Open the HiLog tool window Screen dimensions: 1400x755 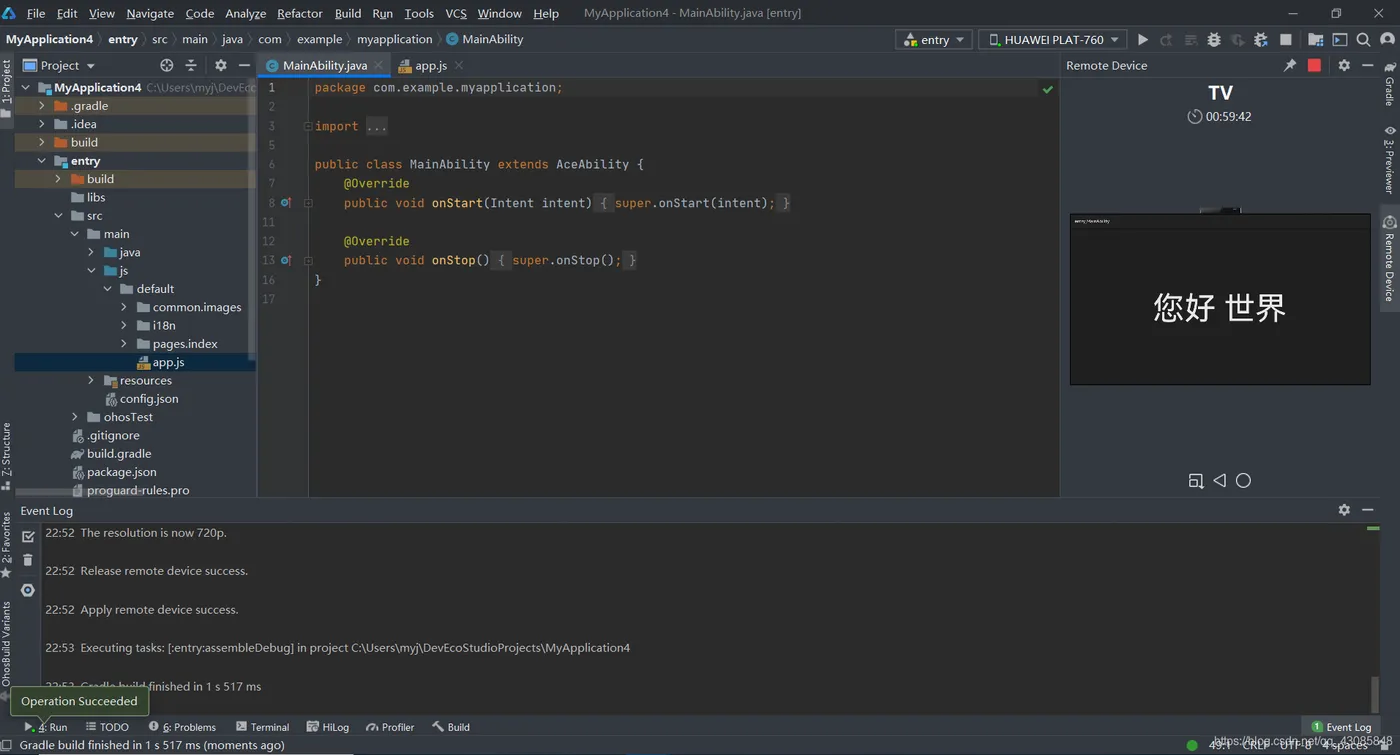pos(328,727)
